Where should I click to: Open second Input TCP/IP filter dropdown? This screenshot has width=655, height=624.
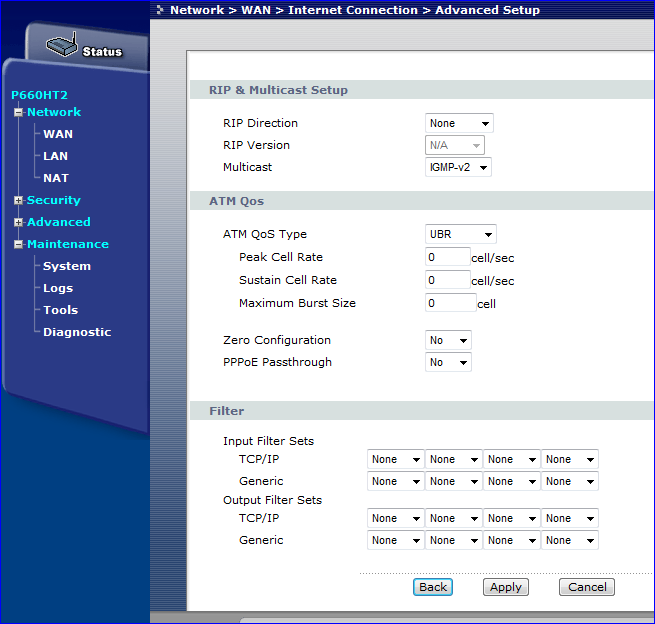pyautogui.click(x=454, y=459)
